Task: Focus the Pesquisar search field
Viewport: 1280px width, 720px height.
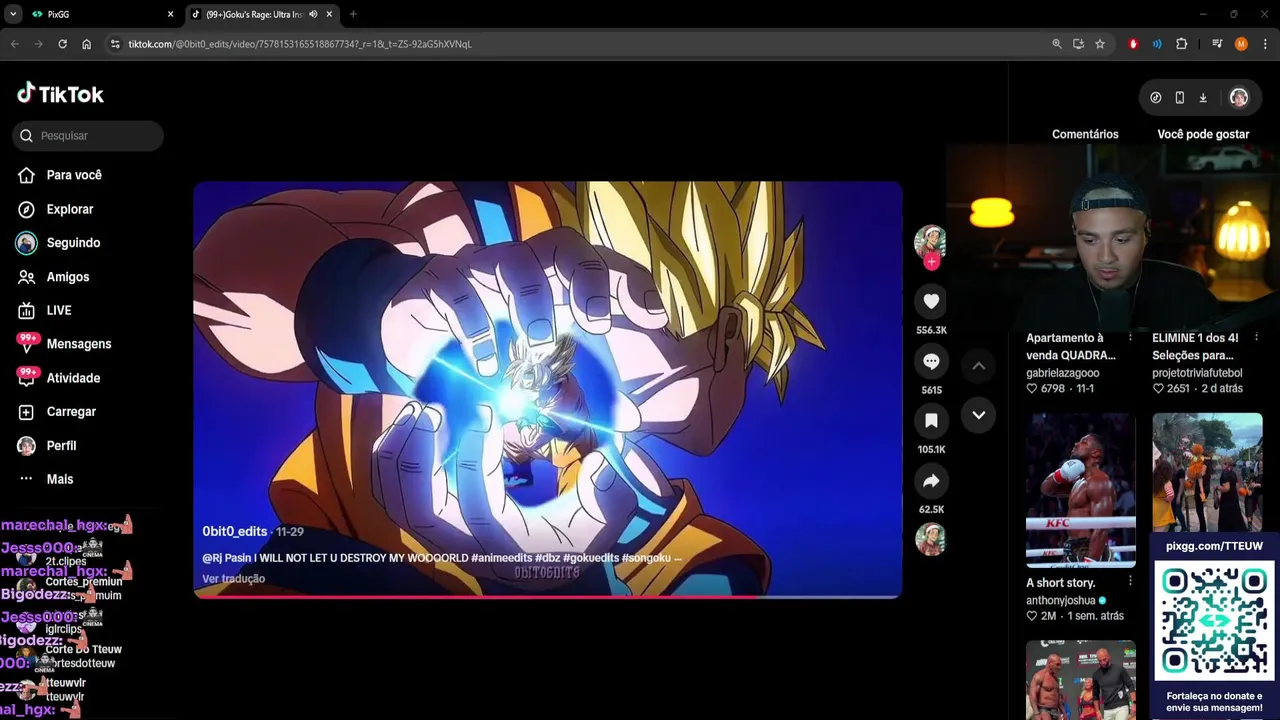Action: (x=88, y=136)
